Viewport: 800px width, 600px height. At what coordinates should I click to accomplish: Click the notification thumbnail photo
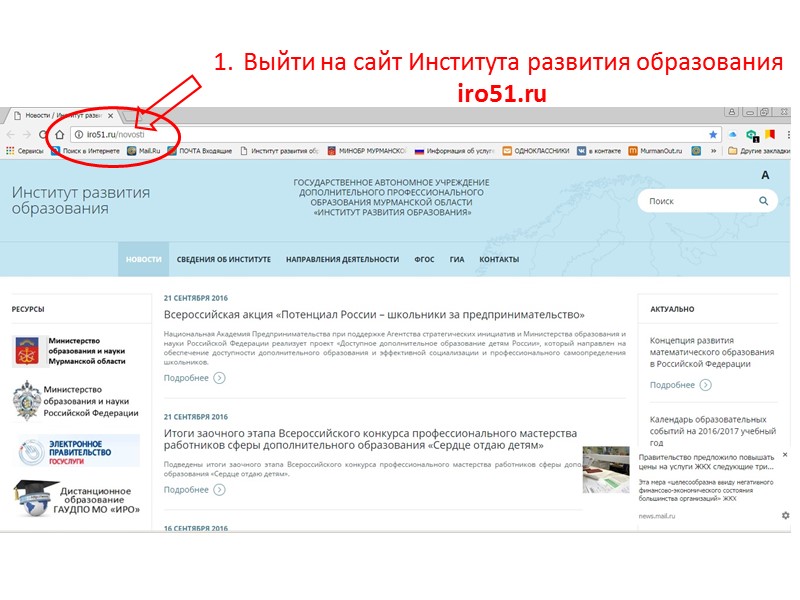[x=606, y=469]
